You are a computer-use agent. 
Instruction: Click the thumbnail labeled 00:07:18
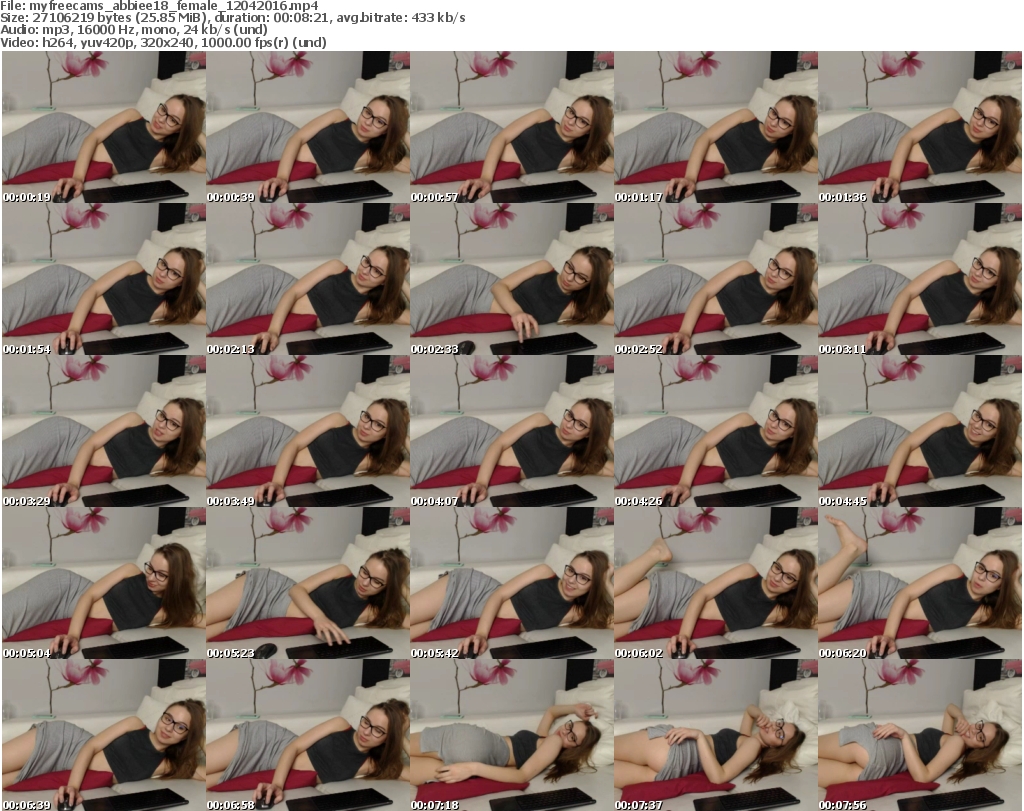512,735
